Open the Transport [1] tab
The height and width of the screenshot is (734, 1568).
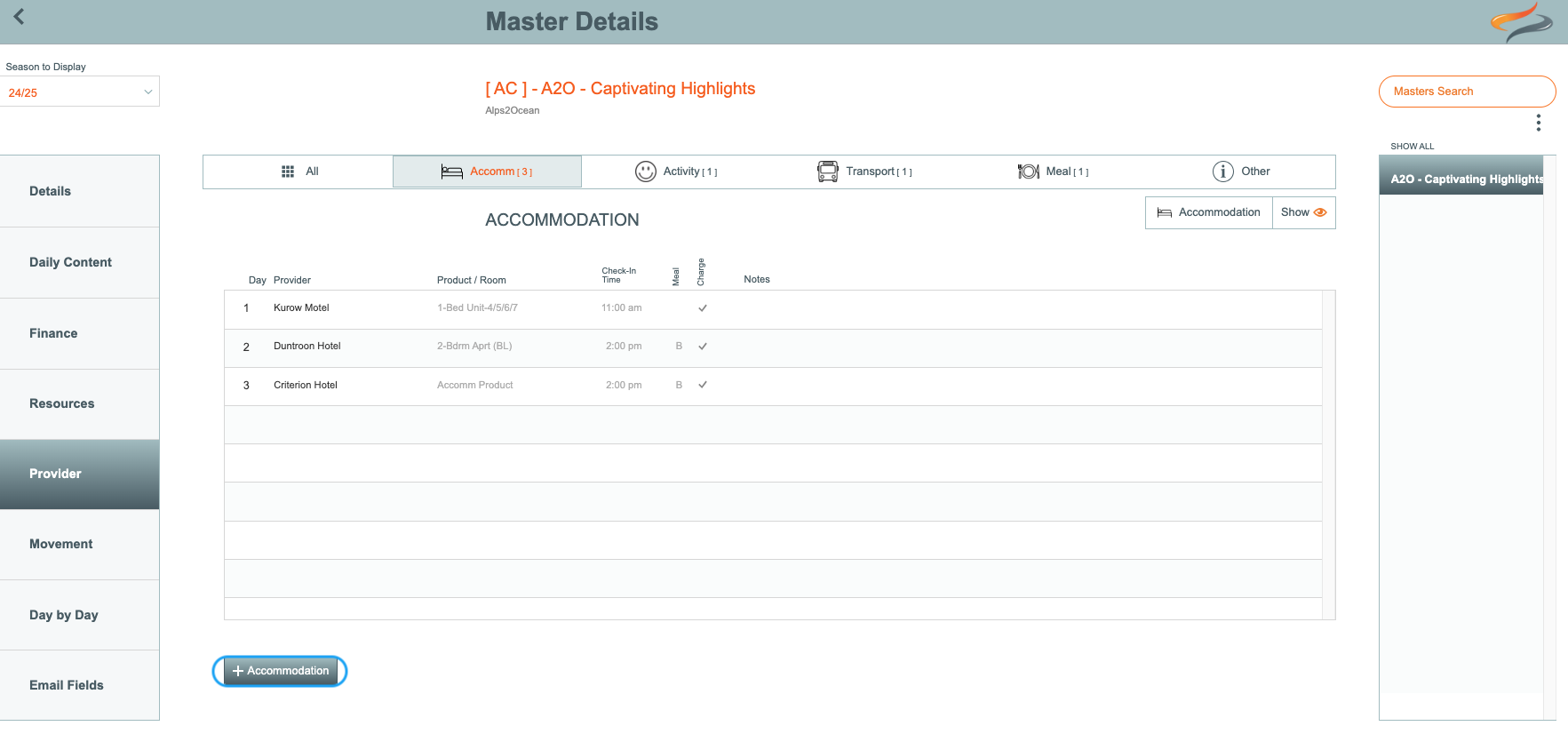pyautogui.click(x=864, y=172)
